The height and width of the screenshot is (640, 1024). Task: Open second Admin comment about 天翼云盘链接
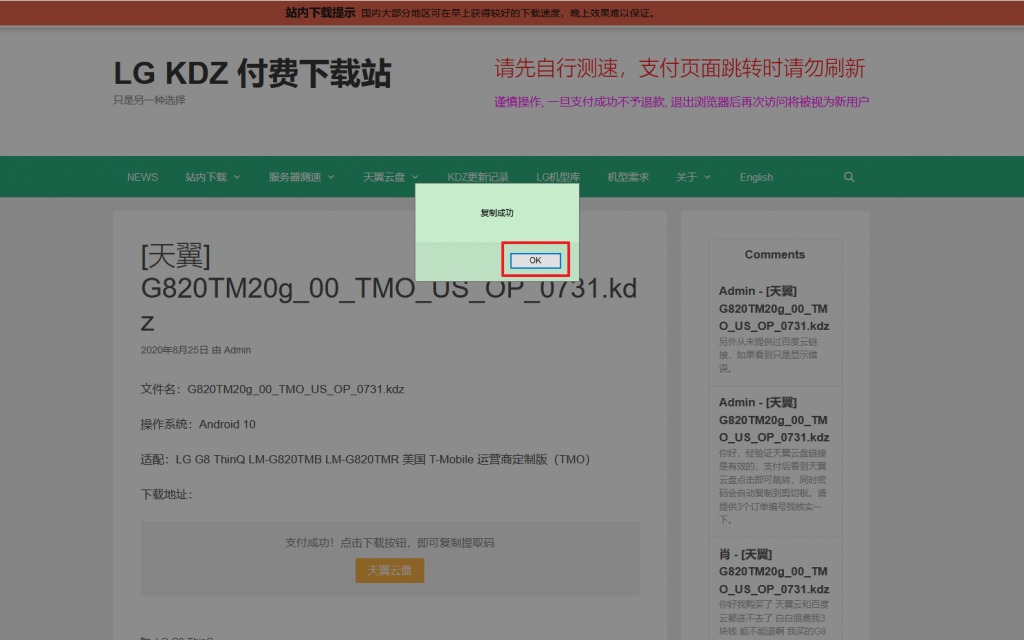pos(775,420)
